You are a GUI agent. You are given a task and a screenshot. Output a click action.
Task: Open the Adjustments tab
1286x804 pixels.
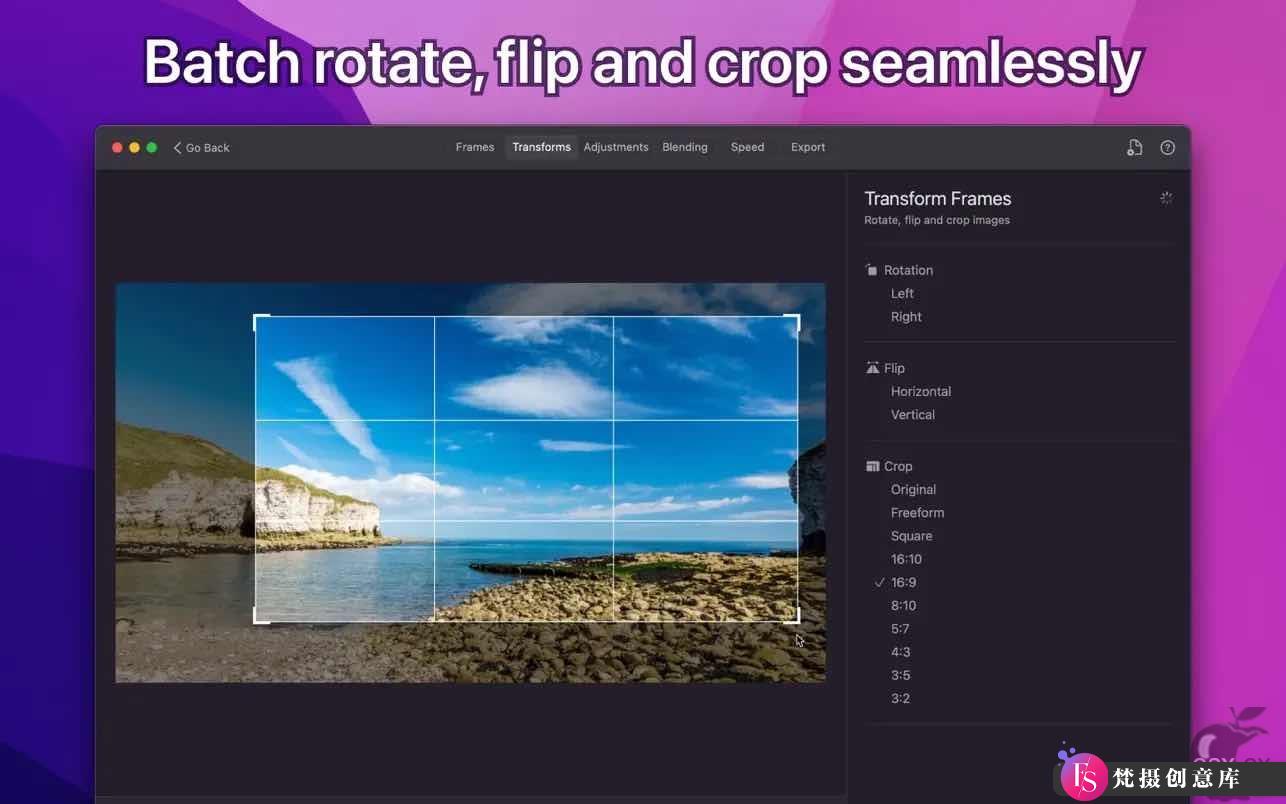[x=616, y=147]
